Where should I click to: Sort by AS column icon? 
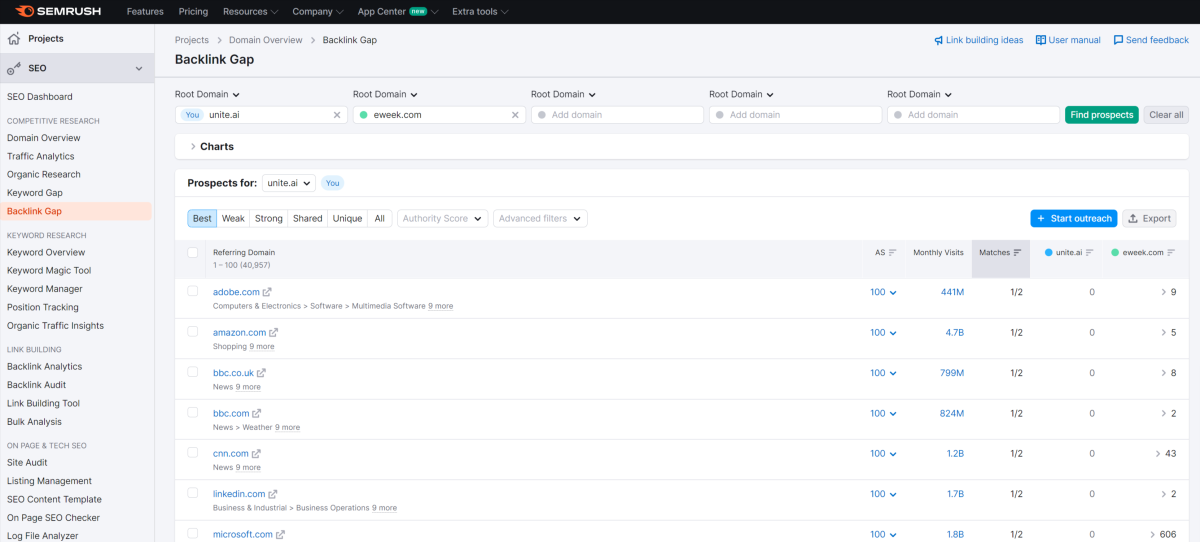(892, 253)
